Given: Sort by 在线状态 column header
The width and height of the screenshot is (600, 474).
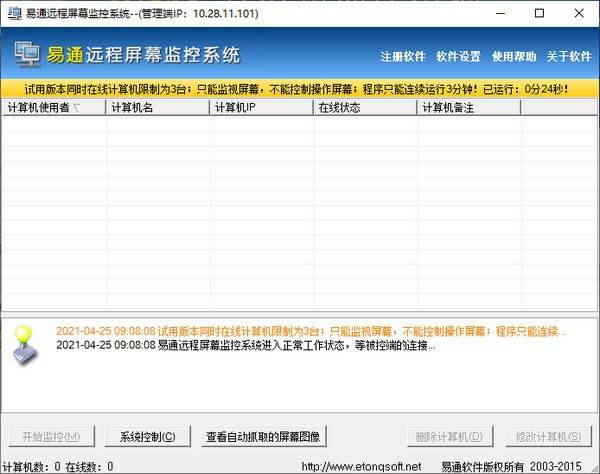Looking at the screenshot, I should (365, 108).
